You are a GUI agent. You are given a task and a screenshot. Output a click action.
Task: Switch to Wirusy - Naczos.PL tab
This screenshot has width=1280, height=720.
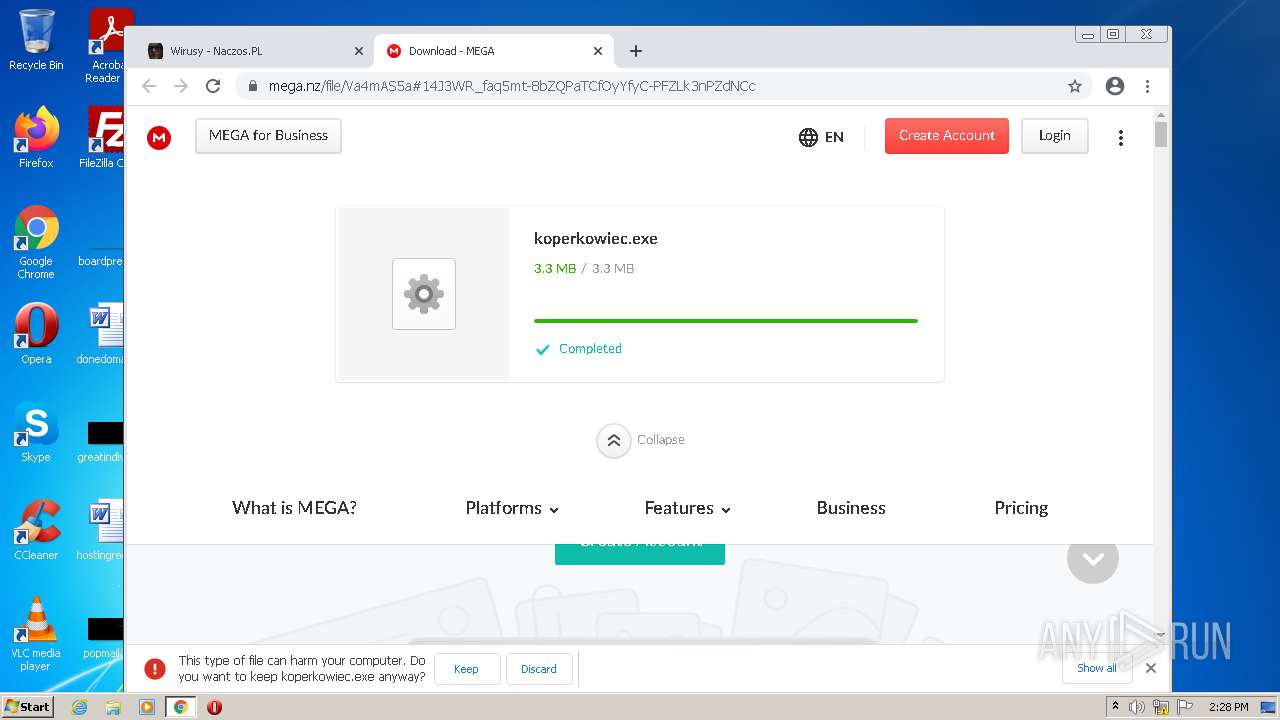[254, 51]
